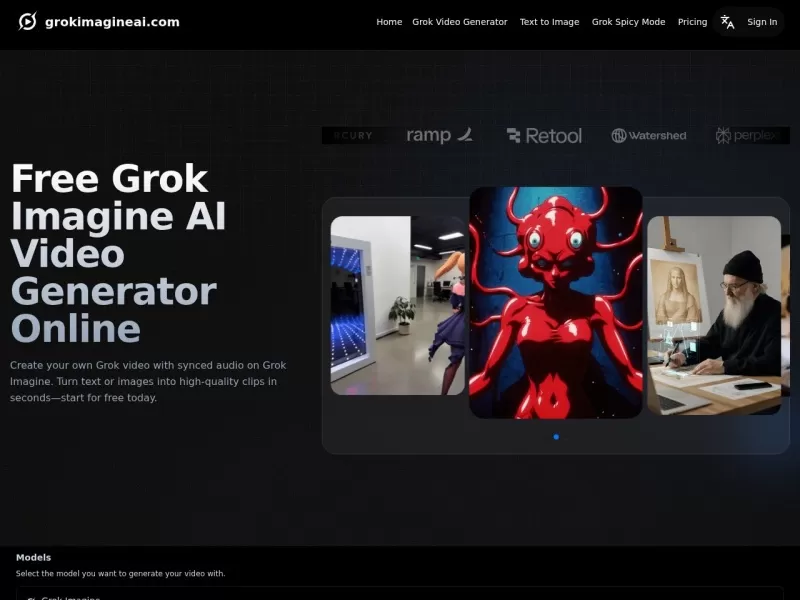Click the Grok Imagine model icon
This screenshot has height=600, width=800.
tap(32, 597)
